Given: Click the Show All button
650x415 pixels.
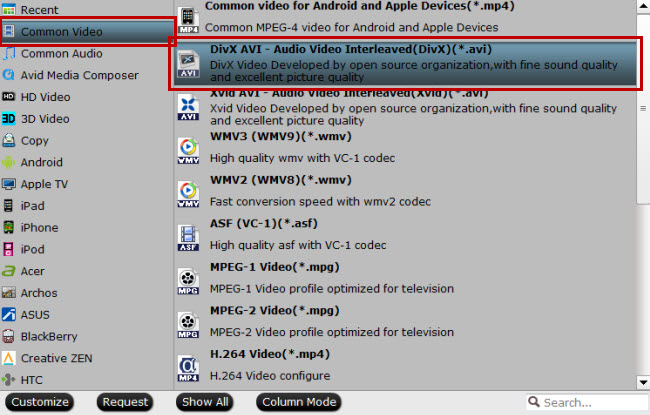Looking at the screenshot, I should click(205, 402).
